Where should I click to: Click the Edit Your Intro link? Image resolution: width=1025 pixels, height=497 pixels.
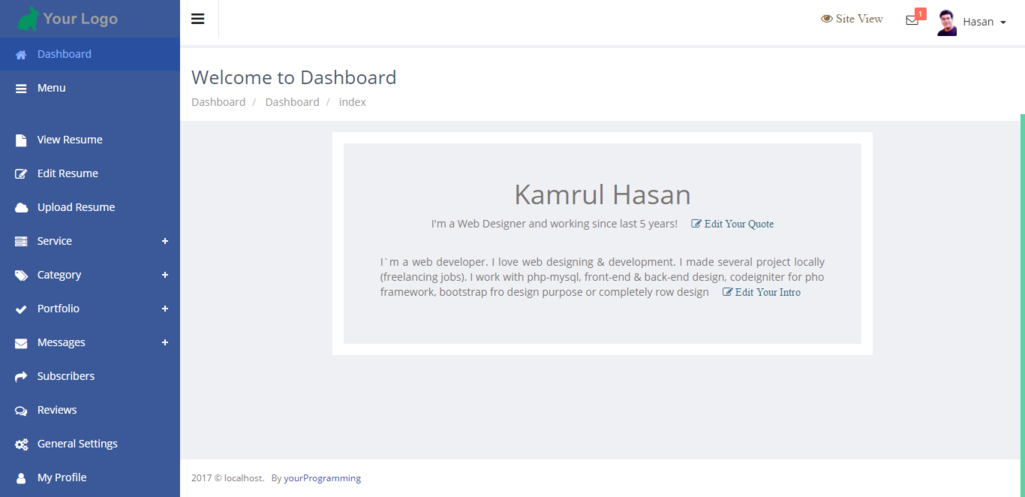point(762,292)
